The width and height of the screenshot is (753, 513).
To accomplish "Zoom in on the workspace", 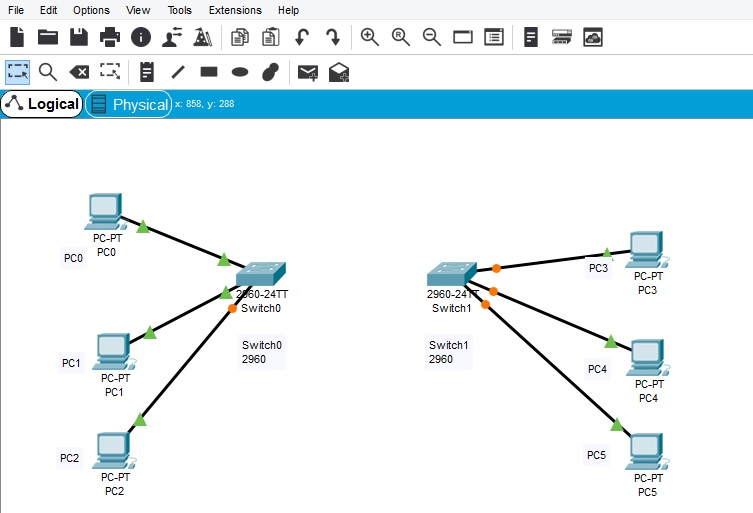I will tap(369, 37).
